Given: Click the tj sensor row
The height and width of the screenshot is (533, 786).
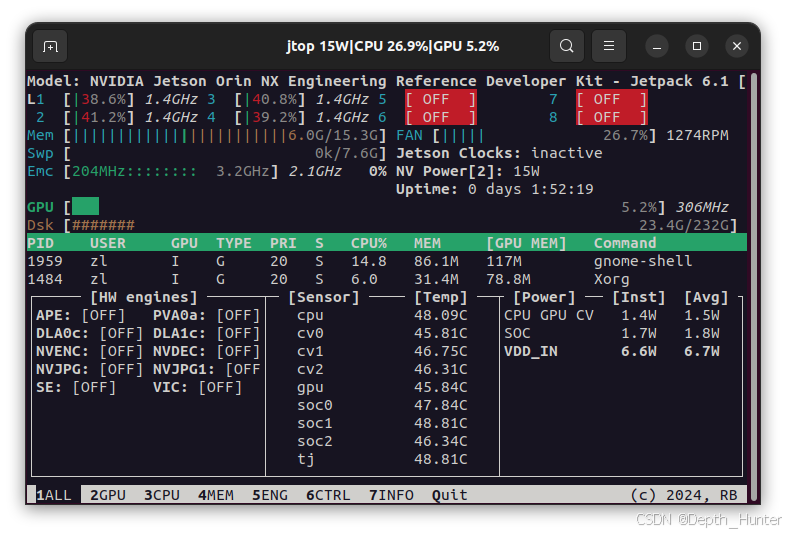Looking at the screenshot, I should click(x=382, y=459).
